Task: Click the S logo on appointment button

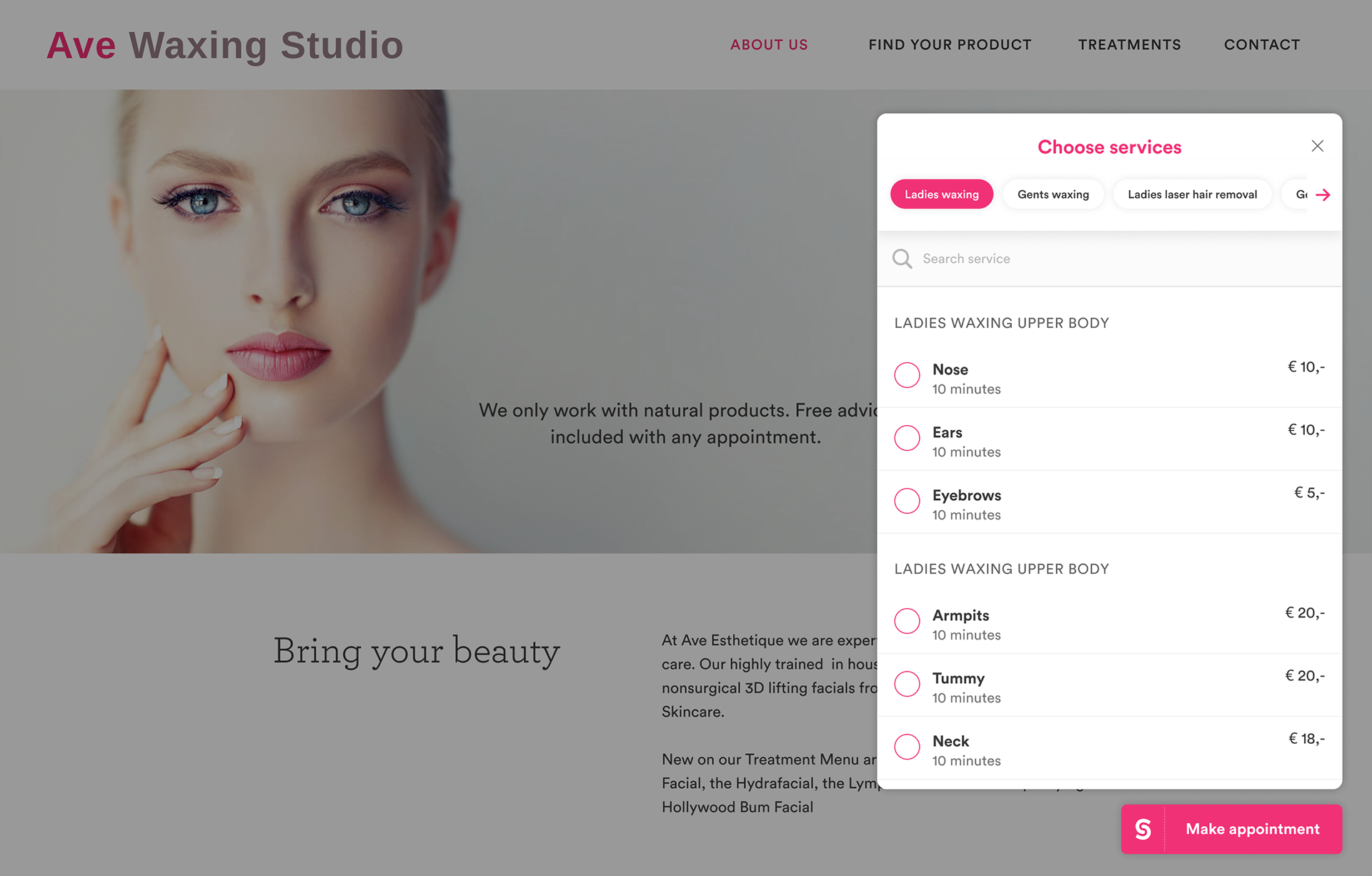Action: (1143, 829)
